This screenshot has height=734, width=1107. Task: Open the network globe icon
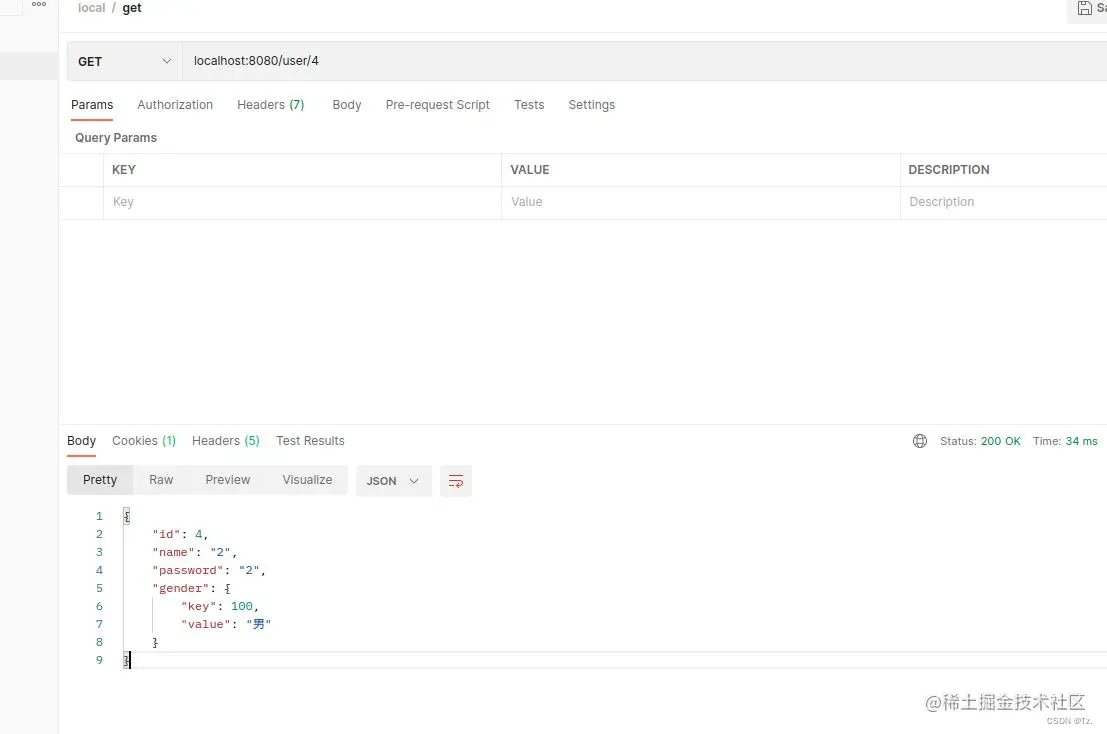tap(919, 441)
